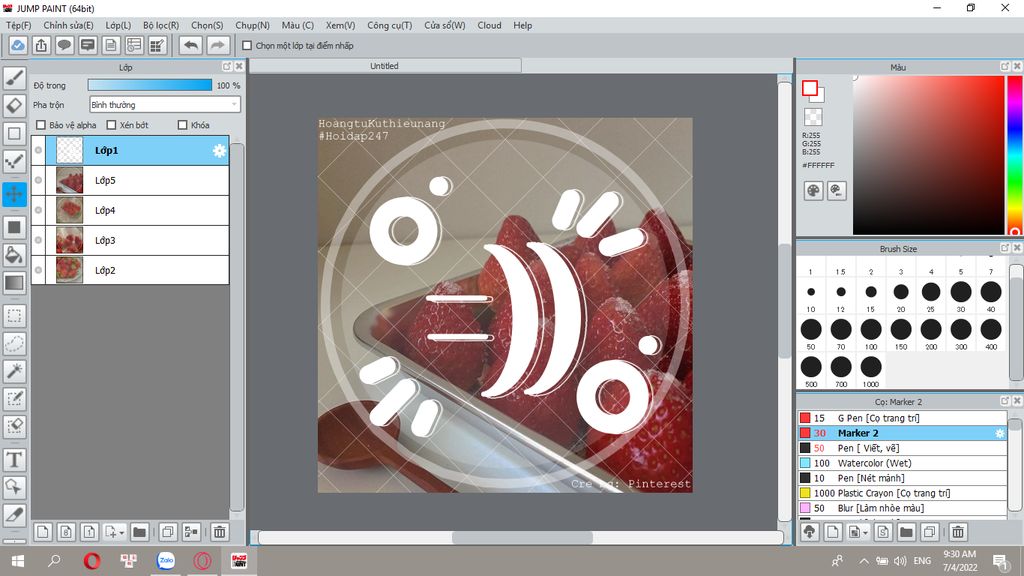Select the G Pen brush
This screenshot has width=1024, height=576.
(902, 418)
